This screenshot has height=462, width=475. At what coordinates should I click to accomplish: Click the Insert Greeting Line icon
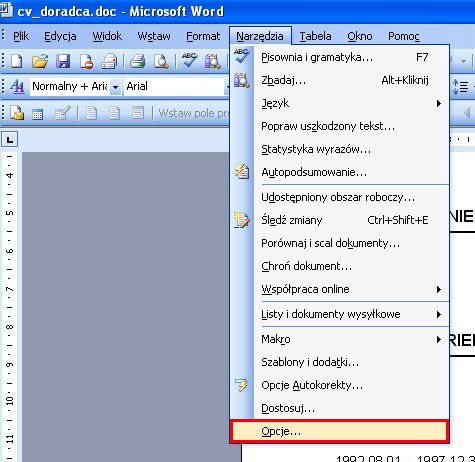(x=114, y=113)
